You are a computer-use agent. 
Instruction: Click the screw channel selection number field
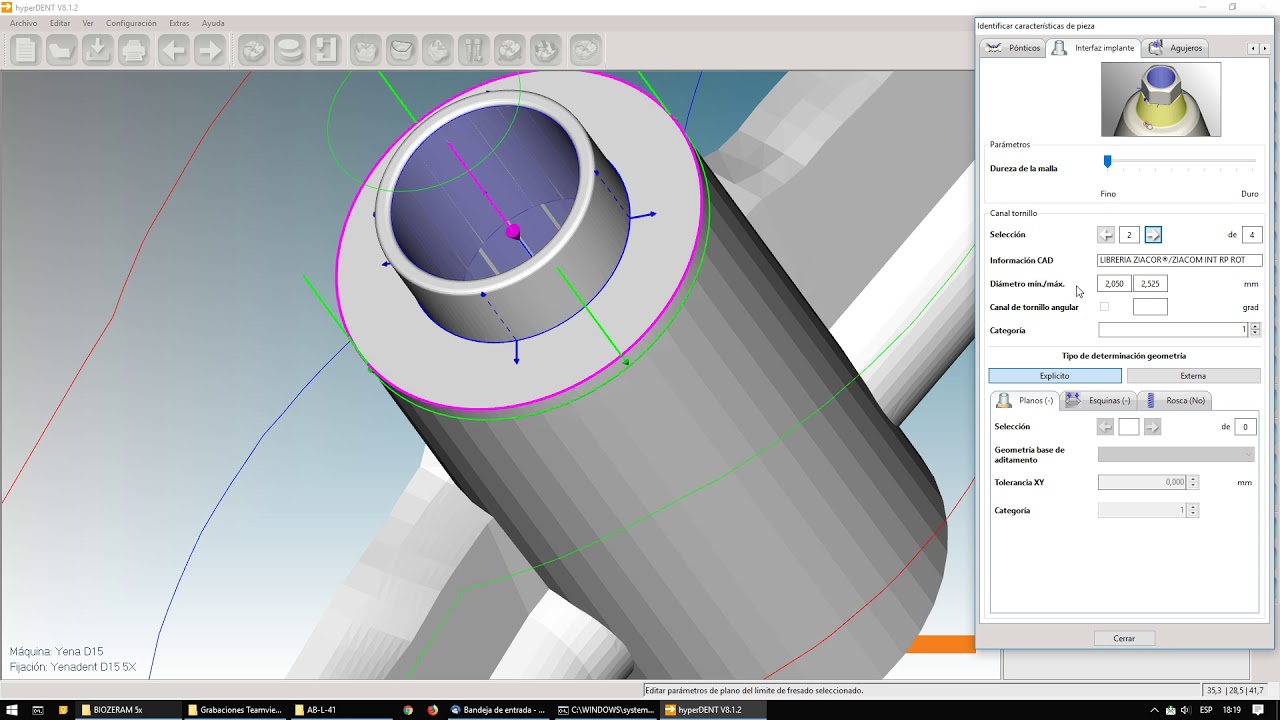tap(1129, 235)
